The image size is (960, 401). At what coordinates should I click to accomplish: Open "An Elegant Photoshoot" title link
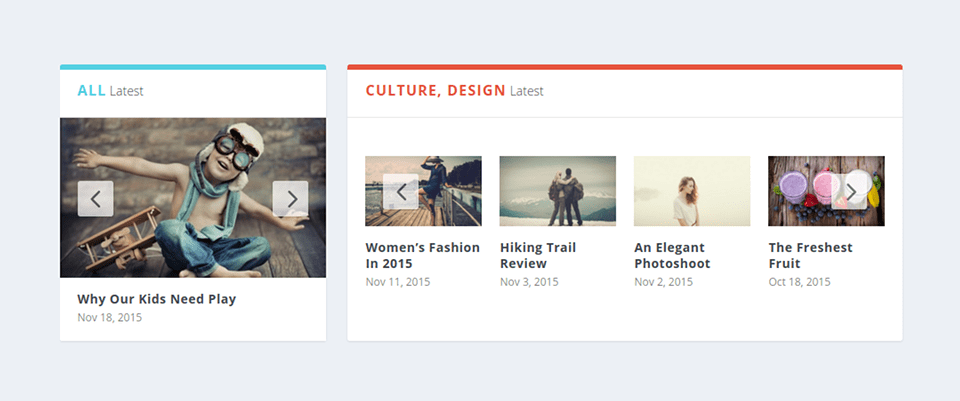pyautogui.click(x=672, y=255)
